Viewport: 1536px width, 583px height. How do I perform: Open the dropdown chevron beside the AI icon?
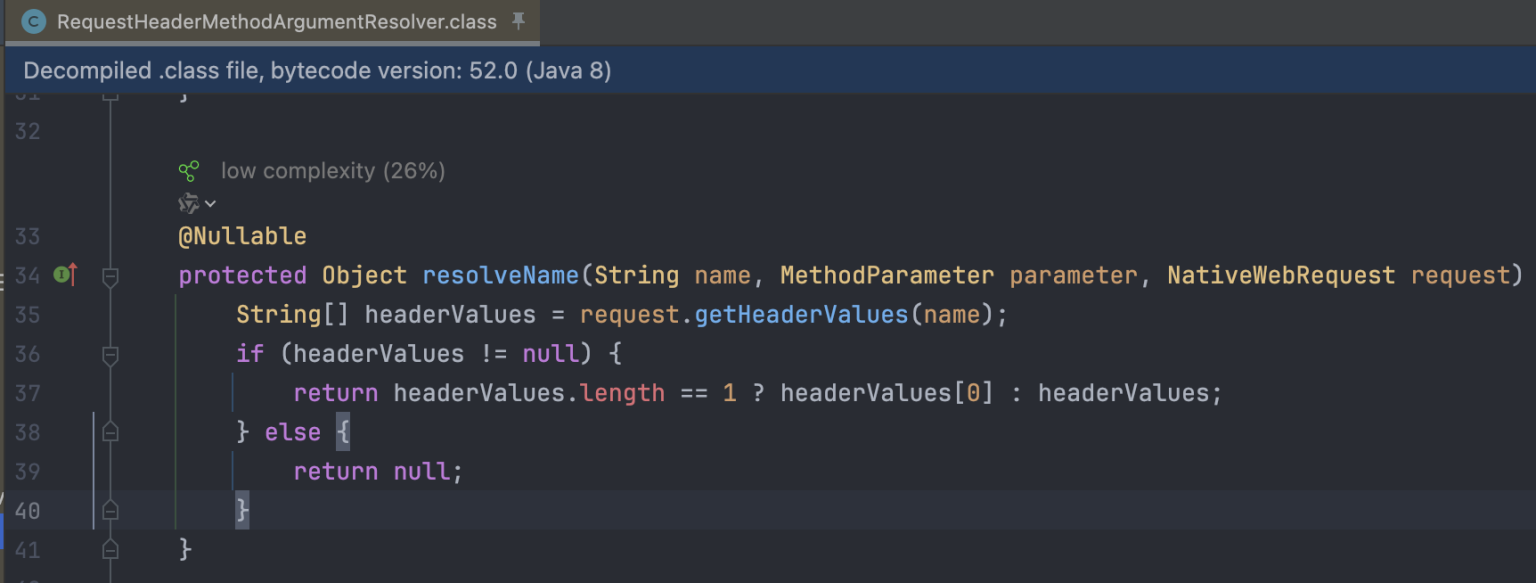point(210,204)
